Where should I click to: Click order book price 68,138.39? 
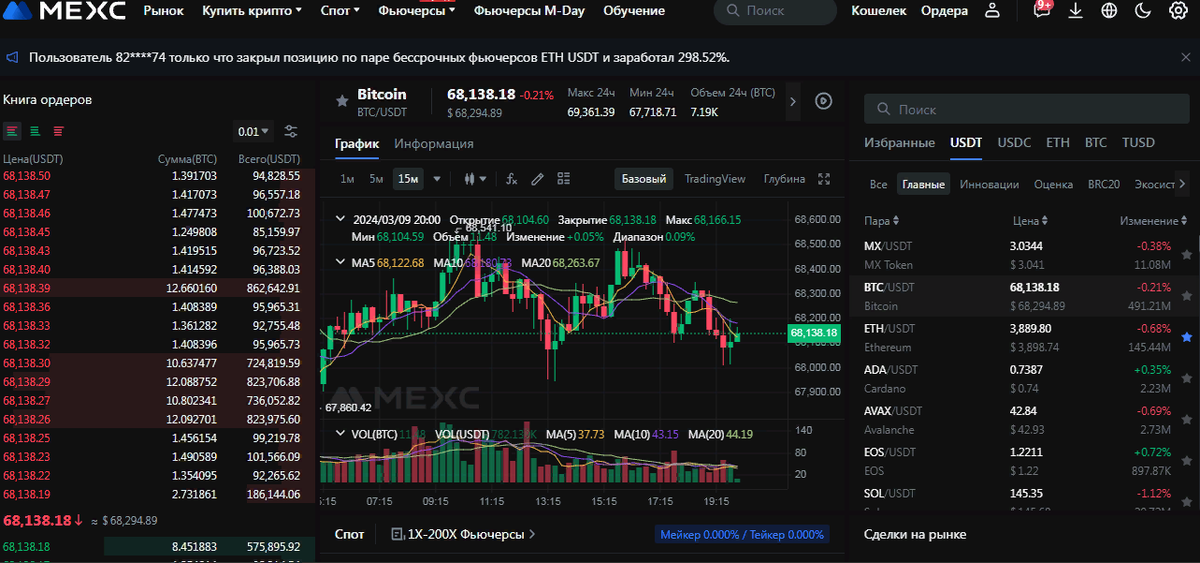[x=27, y=287]
